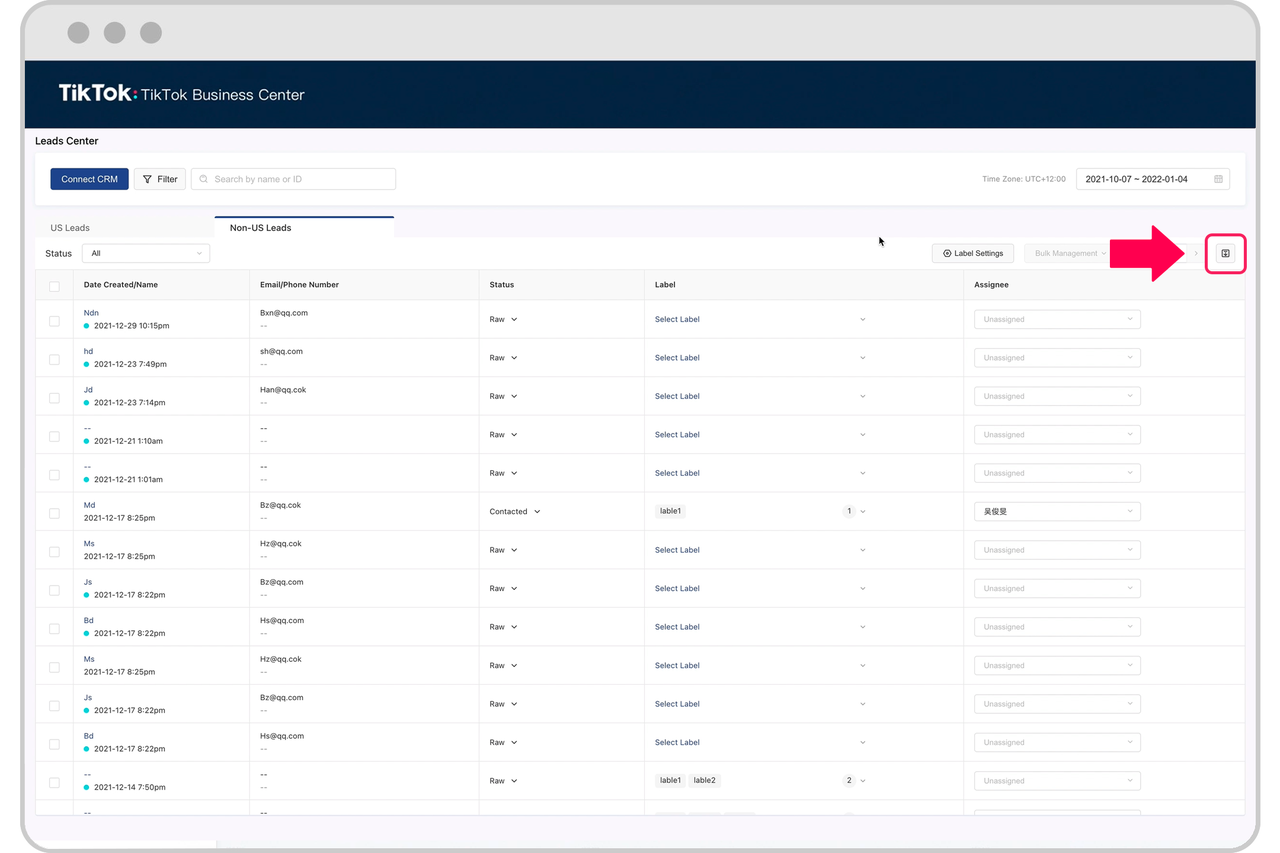Click the calendar icon in date range field
1280x853 pixels.
click(1218, 180)
